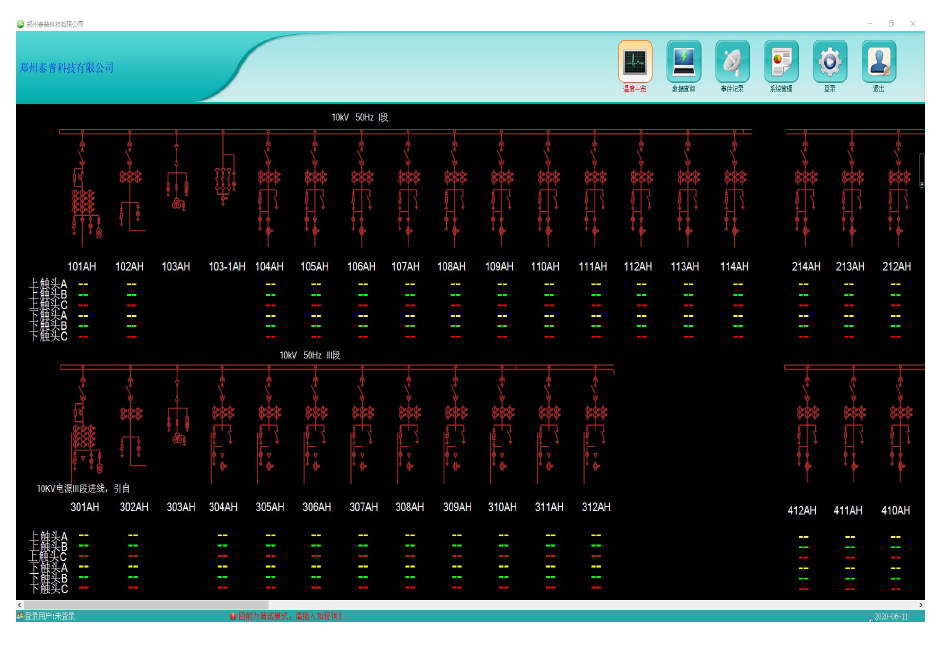The height and width of the screenshot is (648, 940).
Task: Select the 301AH incoming line symbol
Action: click(84, 435)
